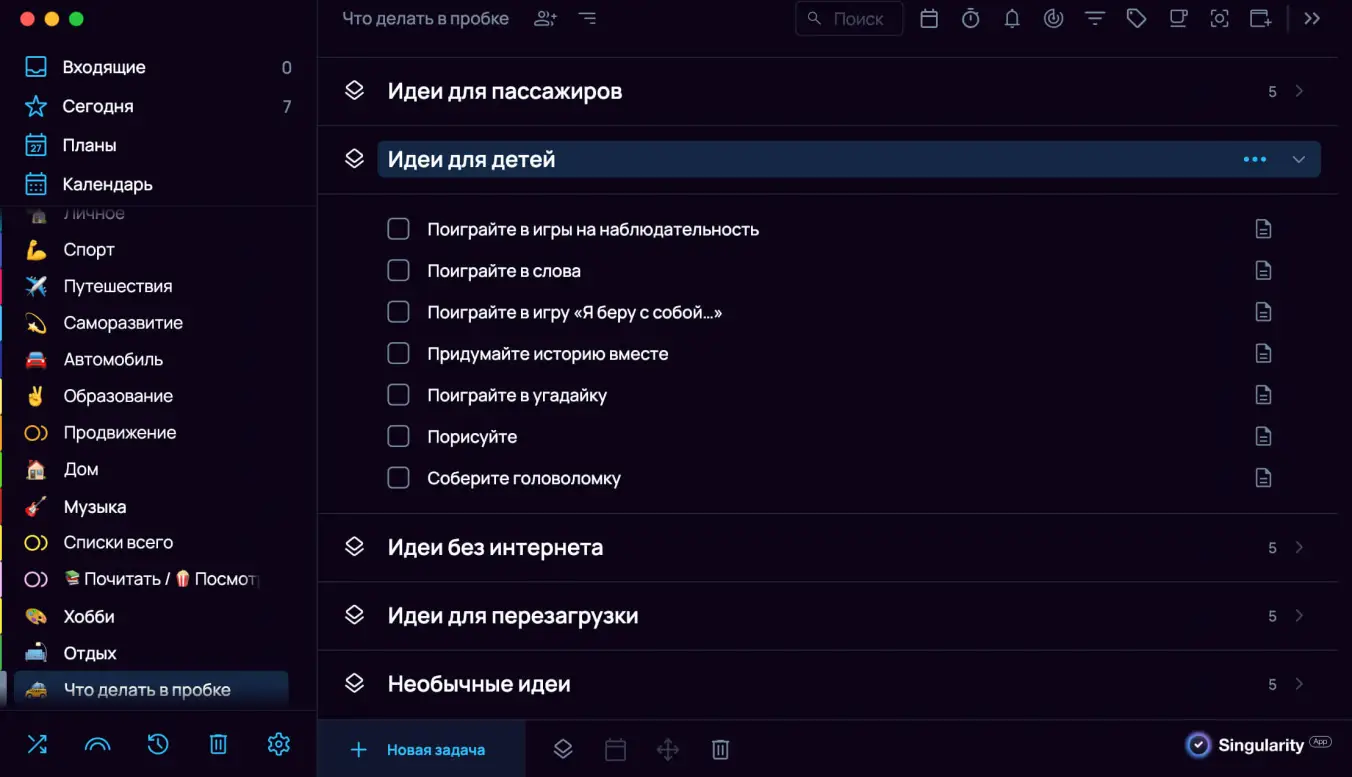Click the 'Новая задача' button
The width and height of the screenshot is (1352, 777).
tap(420, 748)
